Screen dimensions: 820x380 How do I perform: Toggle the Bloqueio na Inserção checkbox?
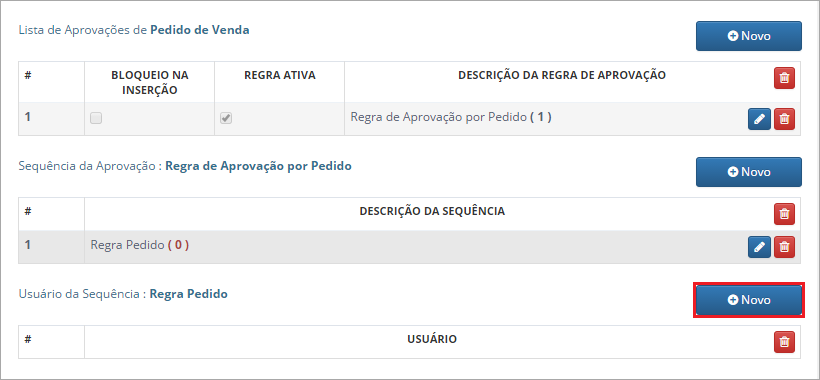click(x=96, y=119)
